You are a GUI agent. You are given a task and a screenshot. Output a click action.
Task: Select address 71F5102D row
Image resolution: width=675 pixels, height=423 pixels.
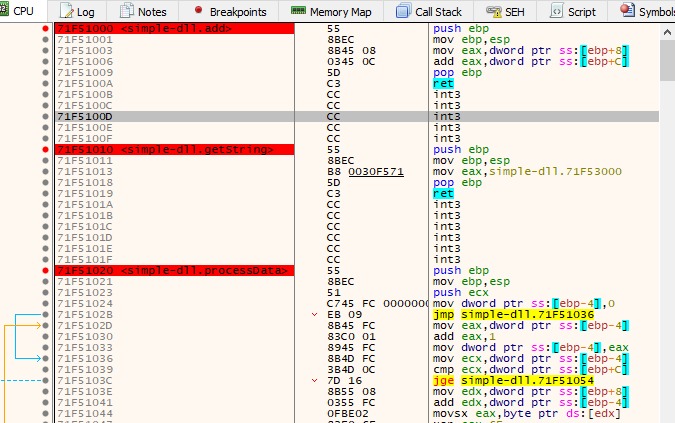85,325
